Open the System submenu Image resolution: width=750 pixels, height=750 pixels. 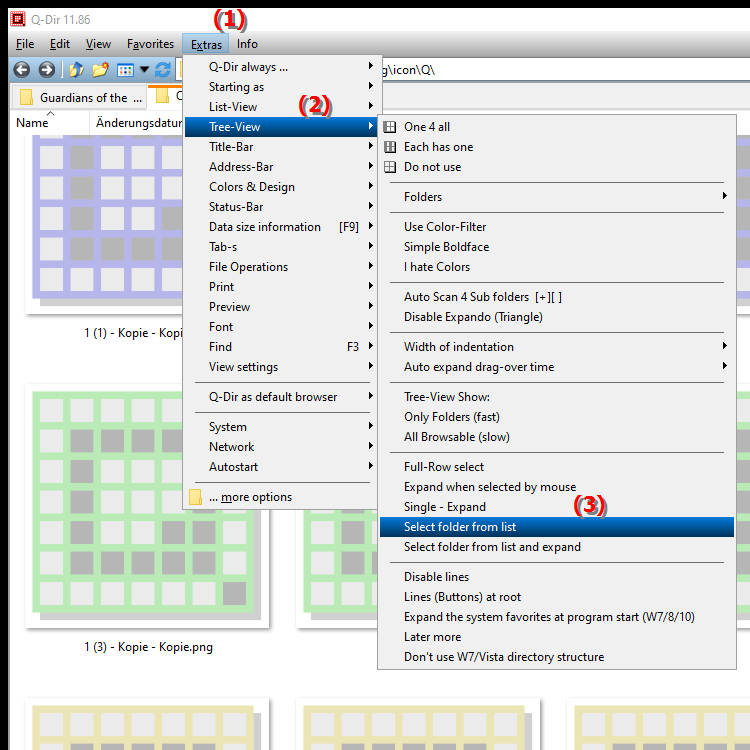(282, 427)
